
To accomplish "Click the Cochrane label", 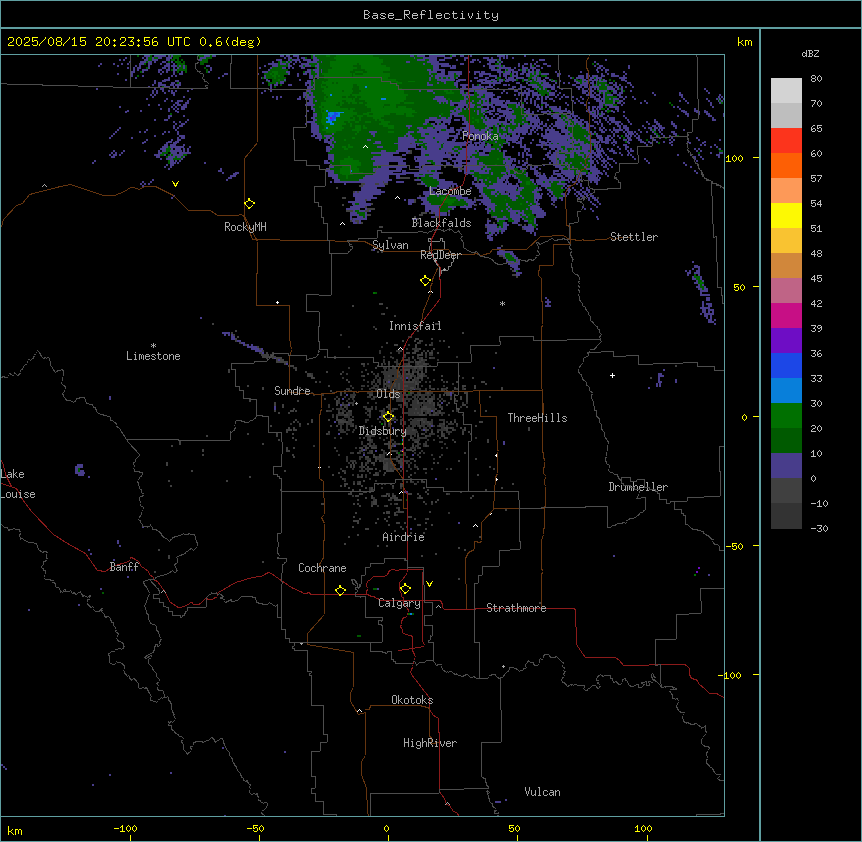I will click(322, 568).
